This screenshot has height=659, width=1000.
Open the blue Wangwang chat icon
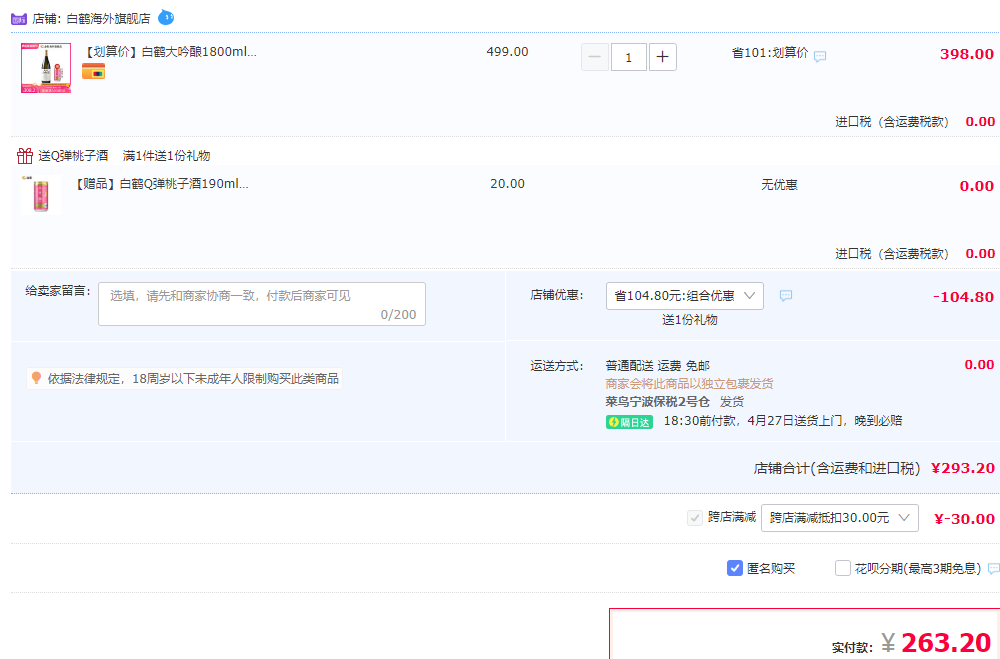tap(166, 17)
